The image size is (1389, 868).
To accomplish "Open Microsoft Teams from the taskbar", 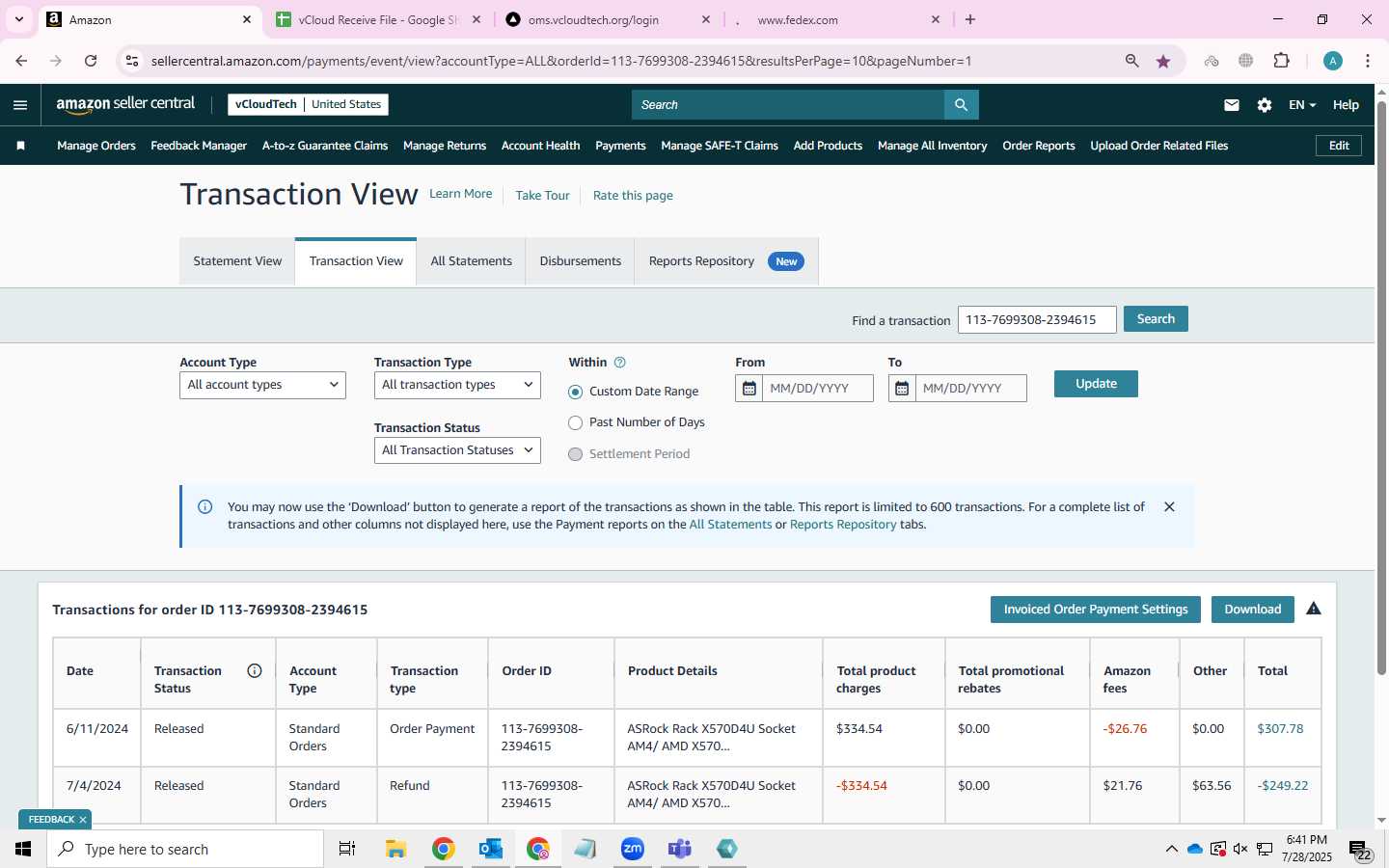I will click(x=680, y=849).
